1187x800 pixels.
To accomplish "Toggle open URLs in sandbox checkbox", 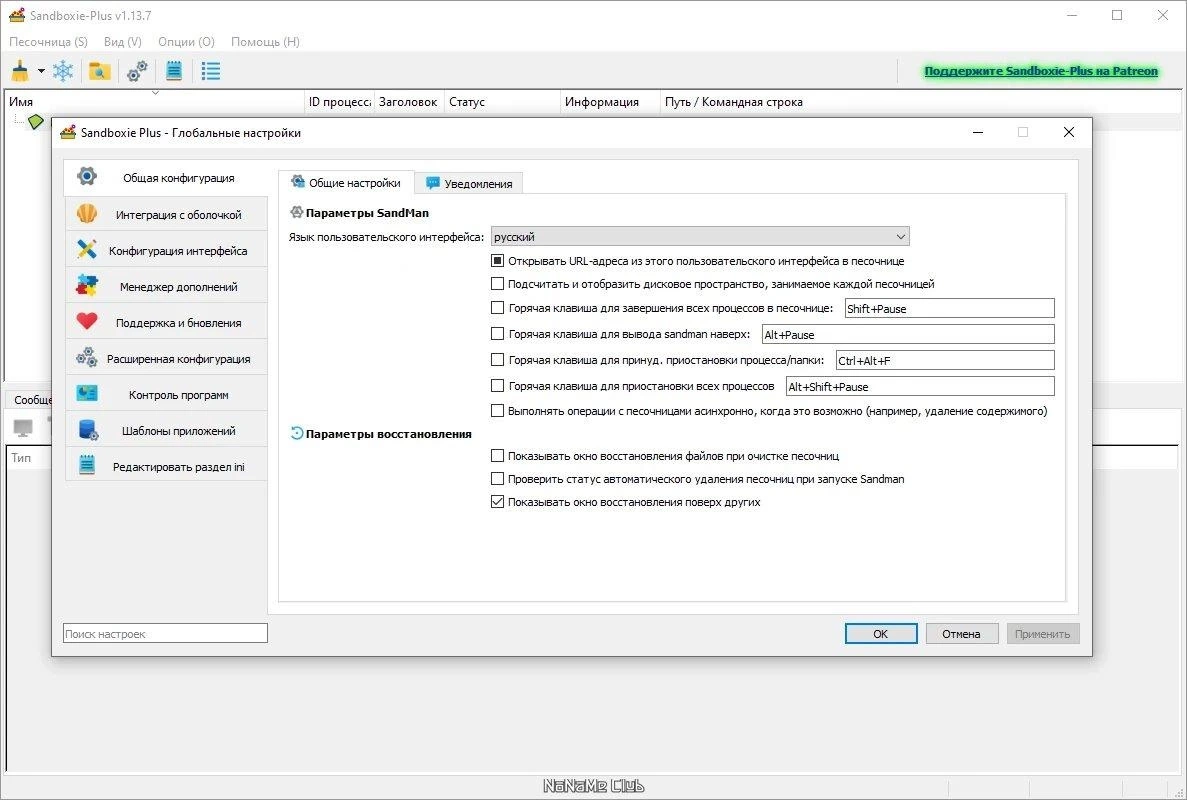I will pos(497,260).
